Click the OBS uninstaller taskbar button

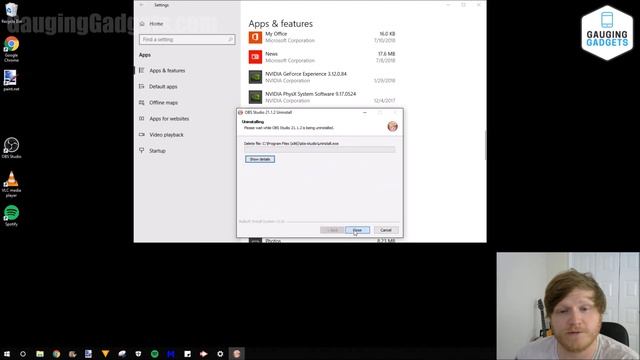tap(237, 354)
